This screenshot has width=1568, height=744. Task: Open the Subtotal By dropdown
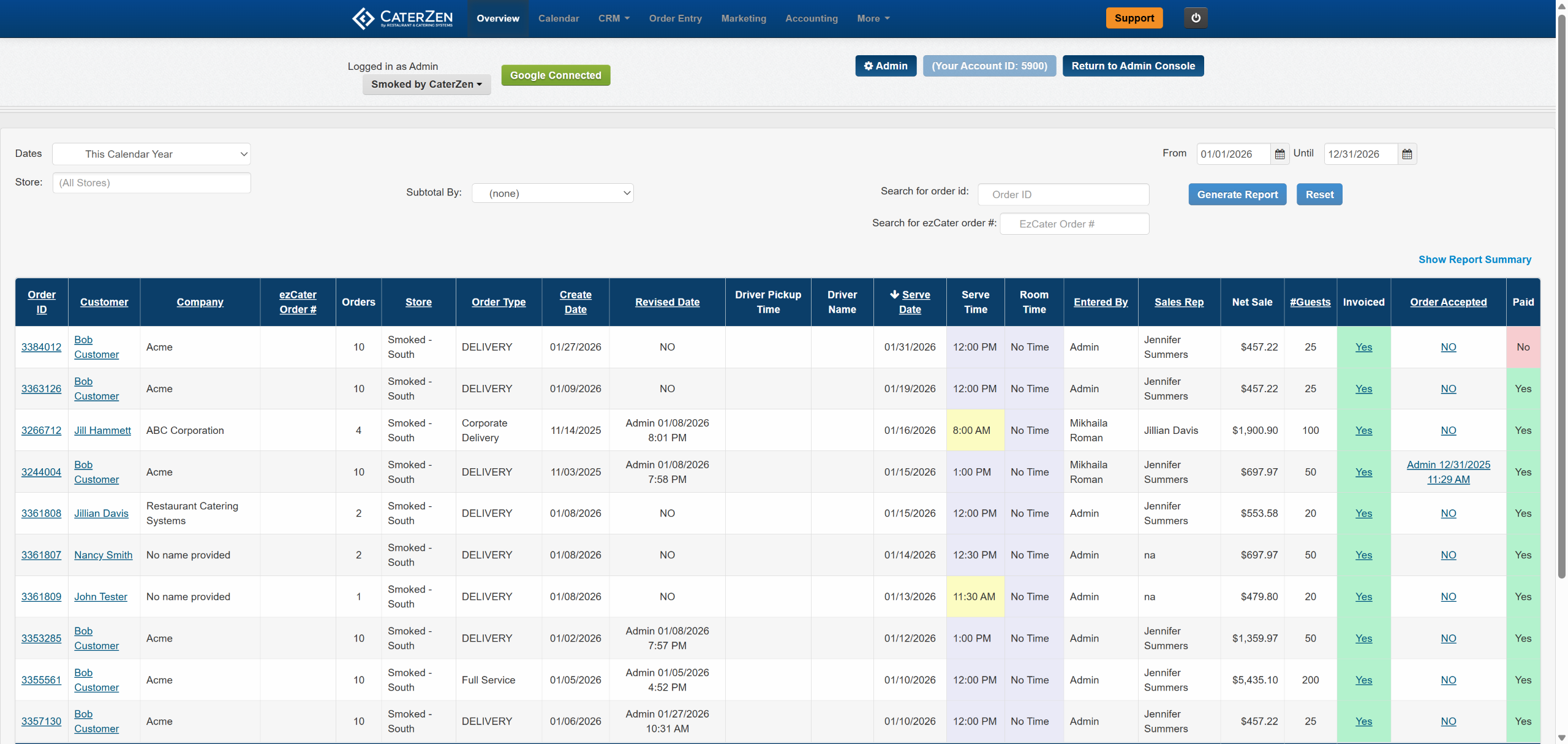(x=552, y=193)
